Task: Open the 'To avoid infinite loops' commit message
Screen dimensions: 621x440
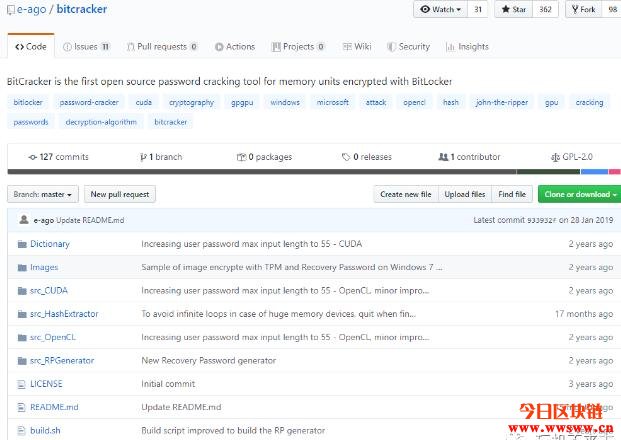Action: click(x=278, y=314)
